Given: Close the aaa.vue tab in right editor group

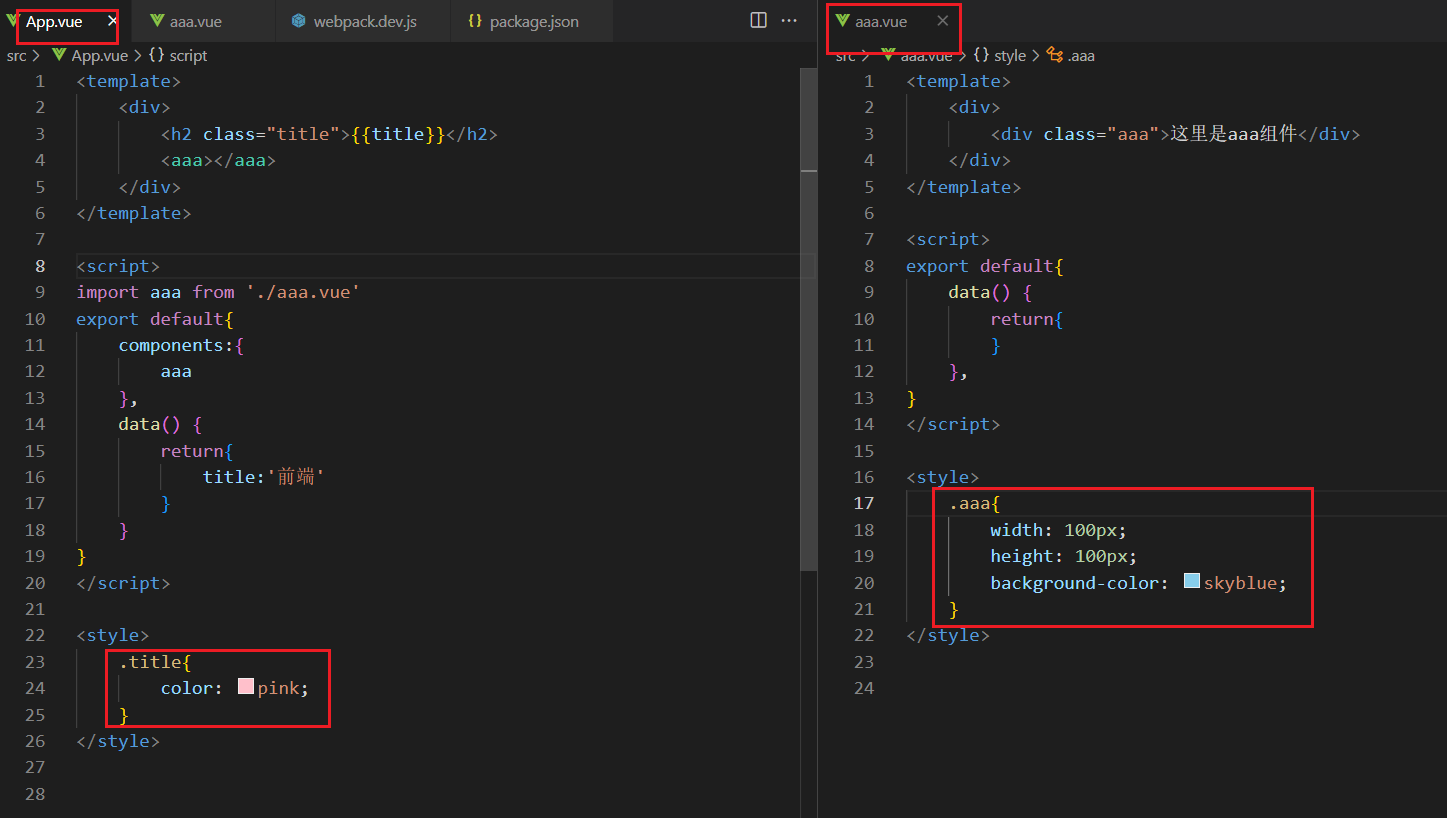Looking at the screenshot, I should pos(942,21).
